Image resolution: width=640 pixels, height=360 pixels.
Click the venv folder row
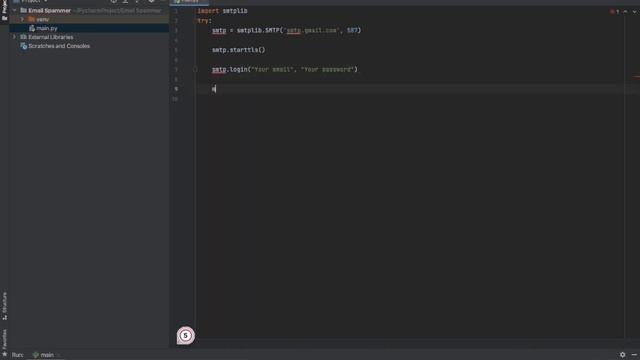pos(89,19)
